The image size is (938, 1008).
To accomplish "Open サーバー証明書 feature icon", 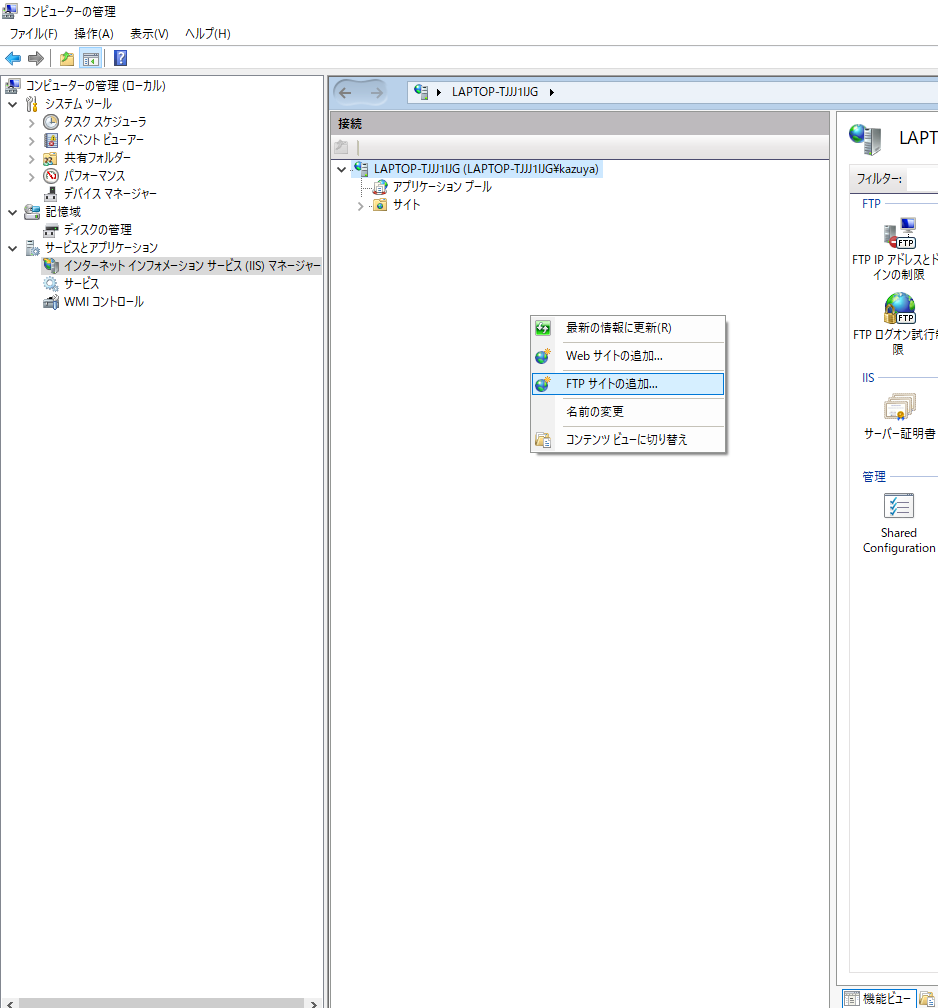I will pos(899,406).
